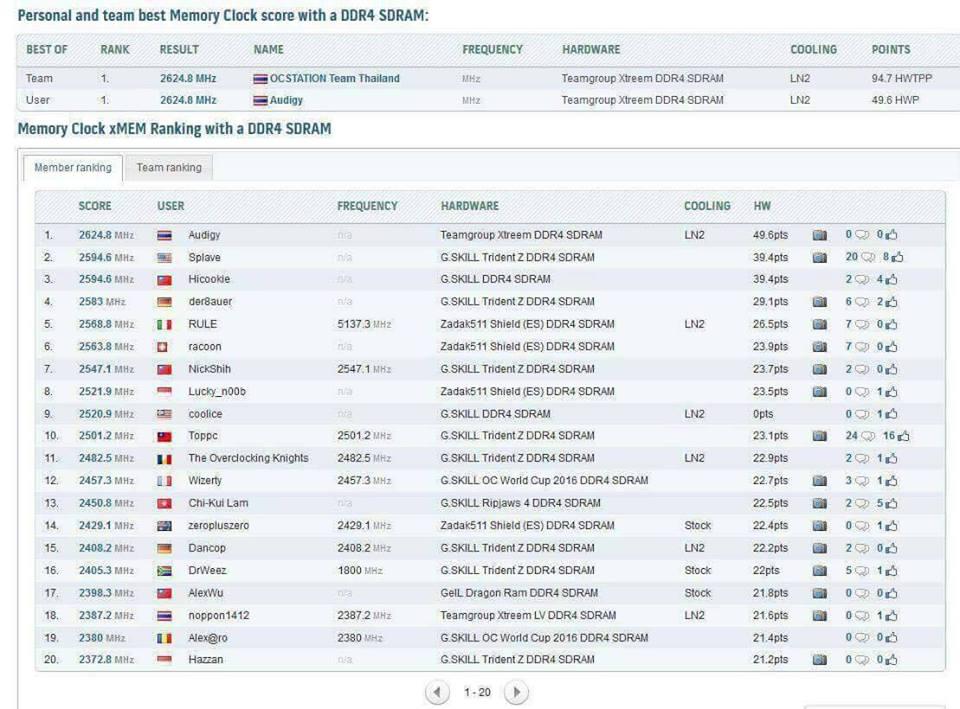Click the thumbs-up icon in Toppc's row
This screenshot has height=709, width=960.
pyautogui.click(x=902, y=436)
